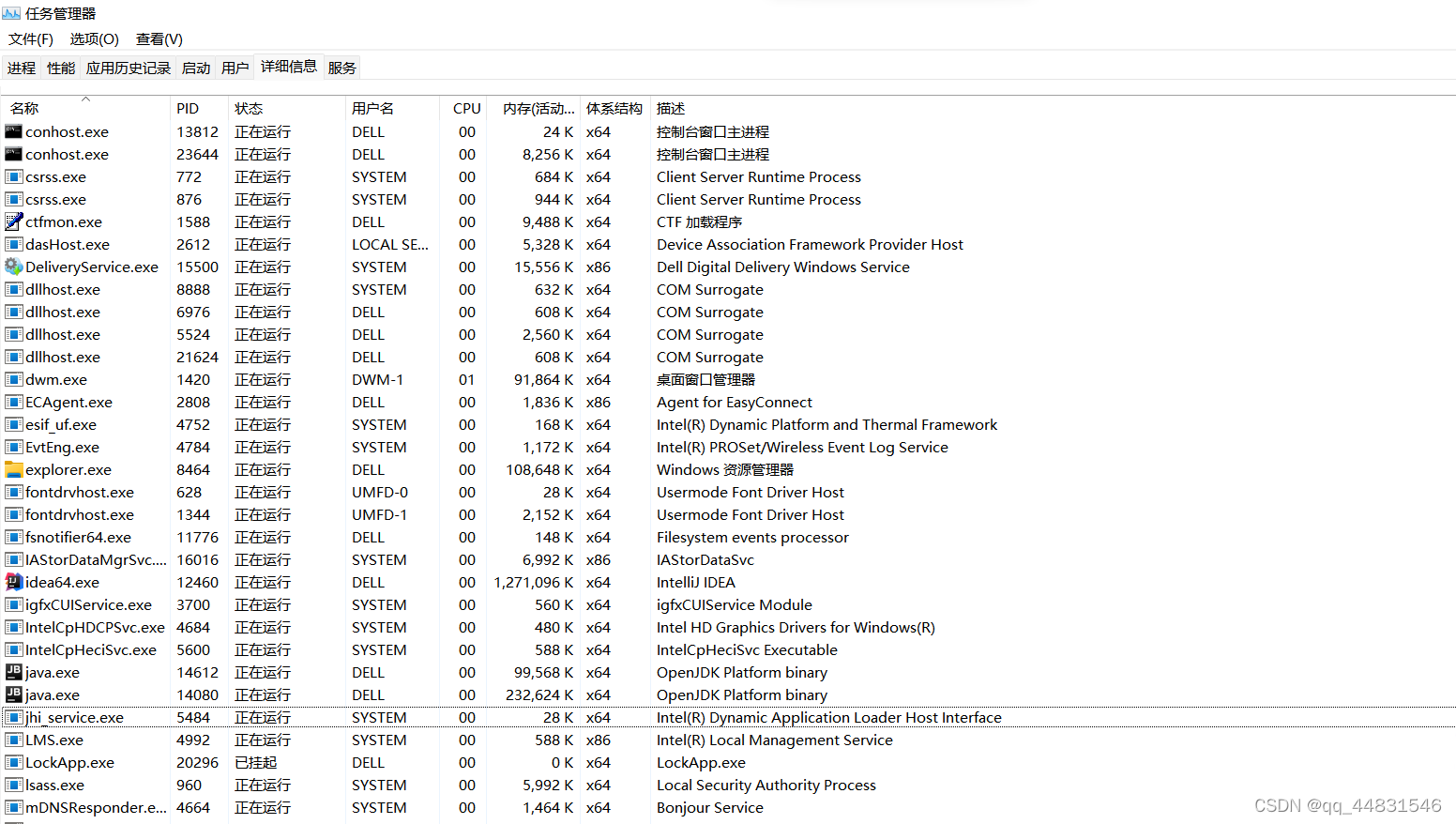Click the DWM-1 user name cell
The image size is (1456, 824).
[378, 379]
